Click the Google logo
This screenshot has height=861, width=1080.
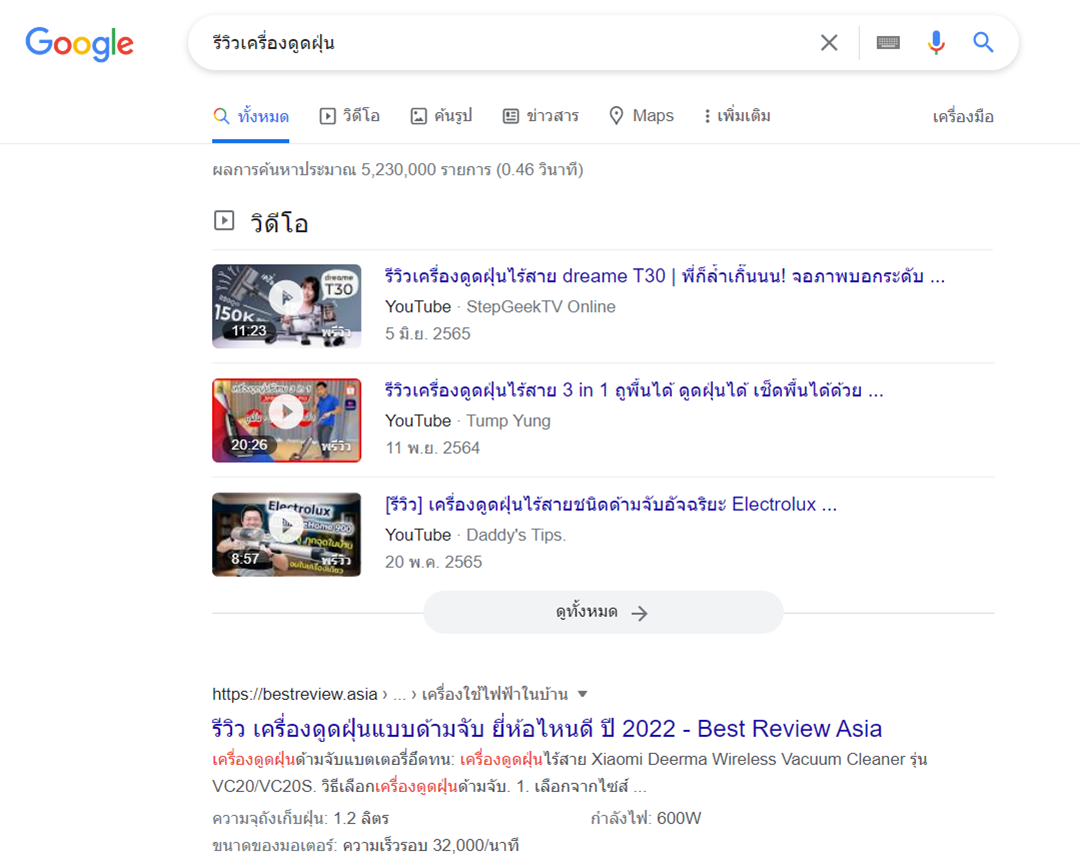coord(79,44)
